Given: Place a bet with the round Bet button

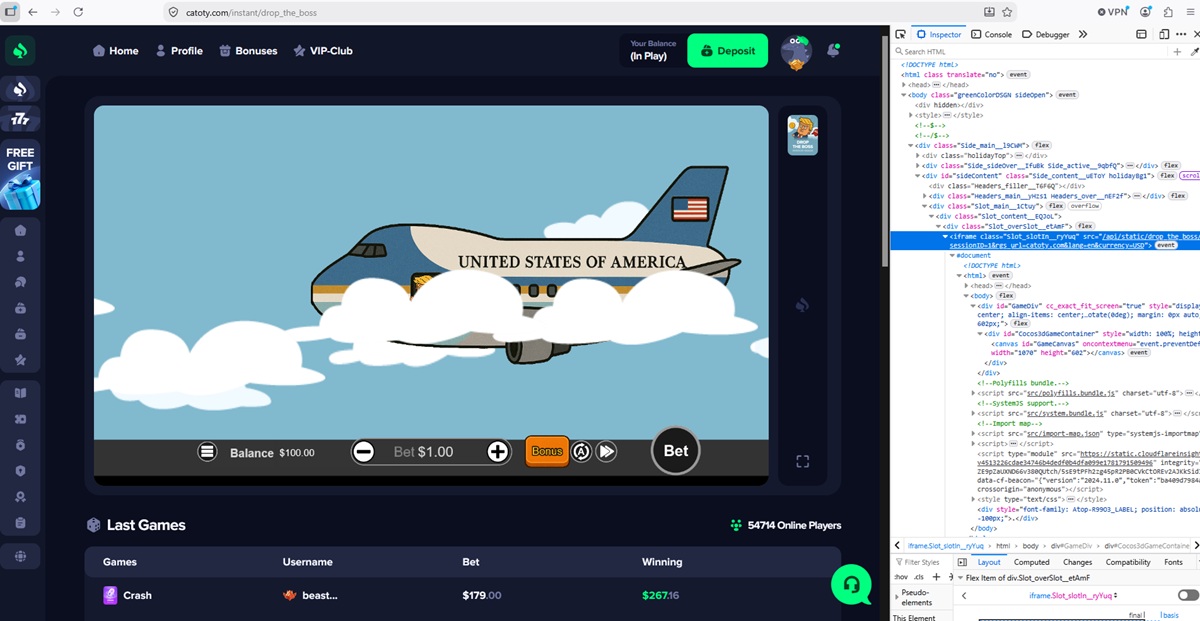Looking at the screenshot, I should pyautogui.click(x=676, y=451).
